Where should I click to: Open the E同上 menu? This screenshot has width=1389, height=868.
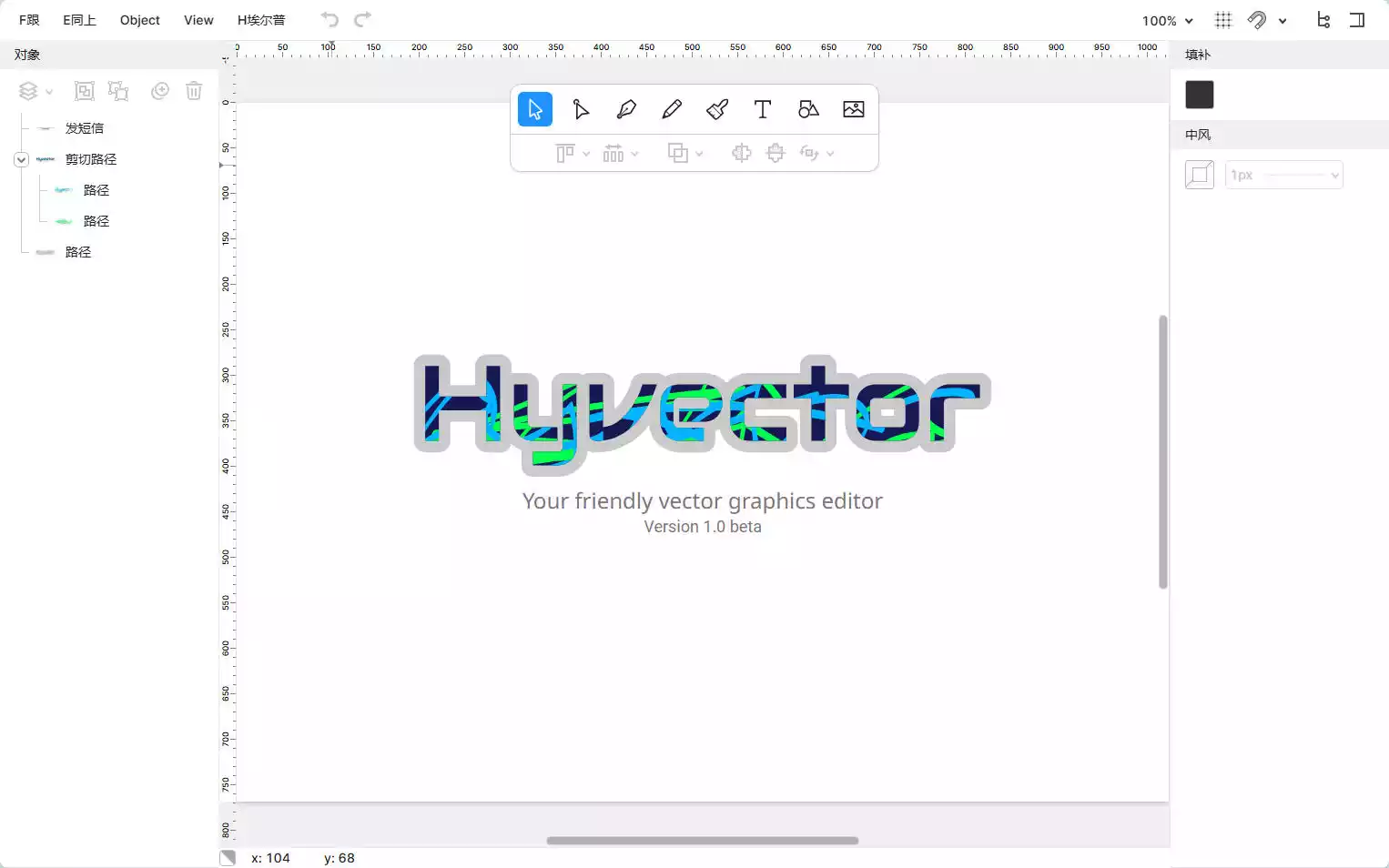79,20
